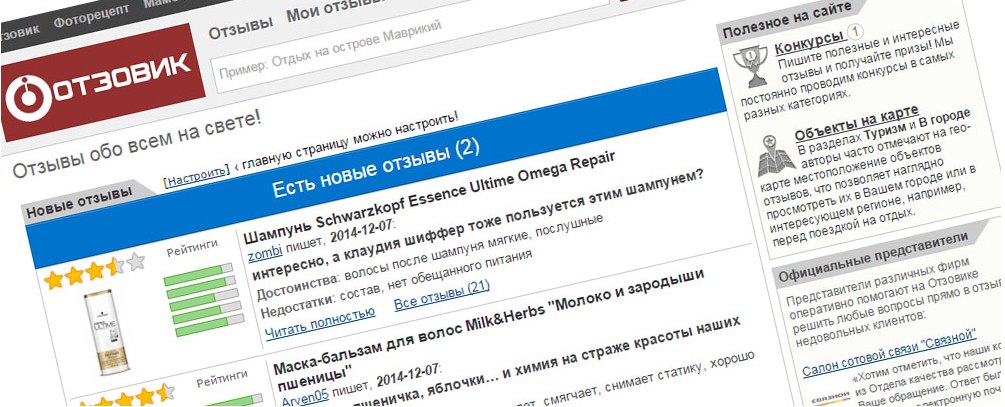Click the last green rating bar for the shampoo
Viewport: 1005px width, 407px height.
[208, 324]
